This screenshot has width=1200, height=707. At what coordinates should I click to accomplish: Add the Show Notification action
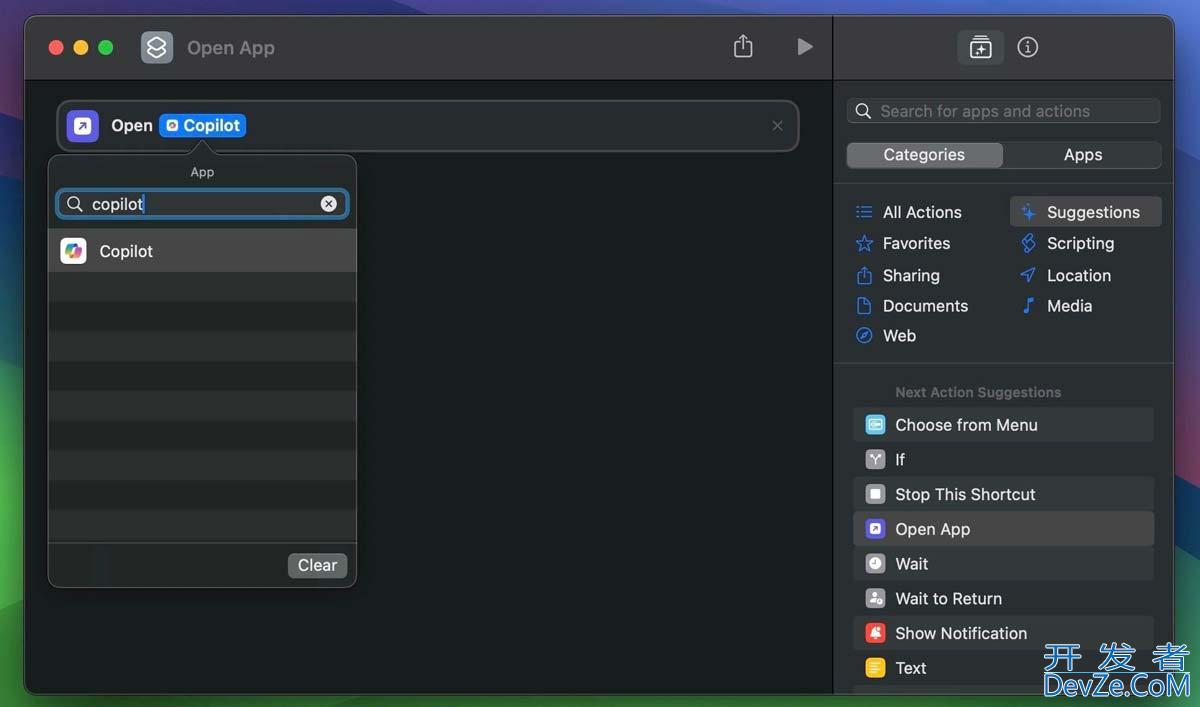[x=1003, y=633]
